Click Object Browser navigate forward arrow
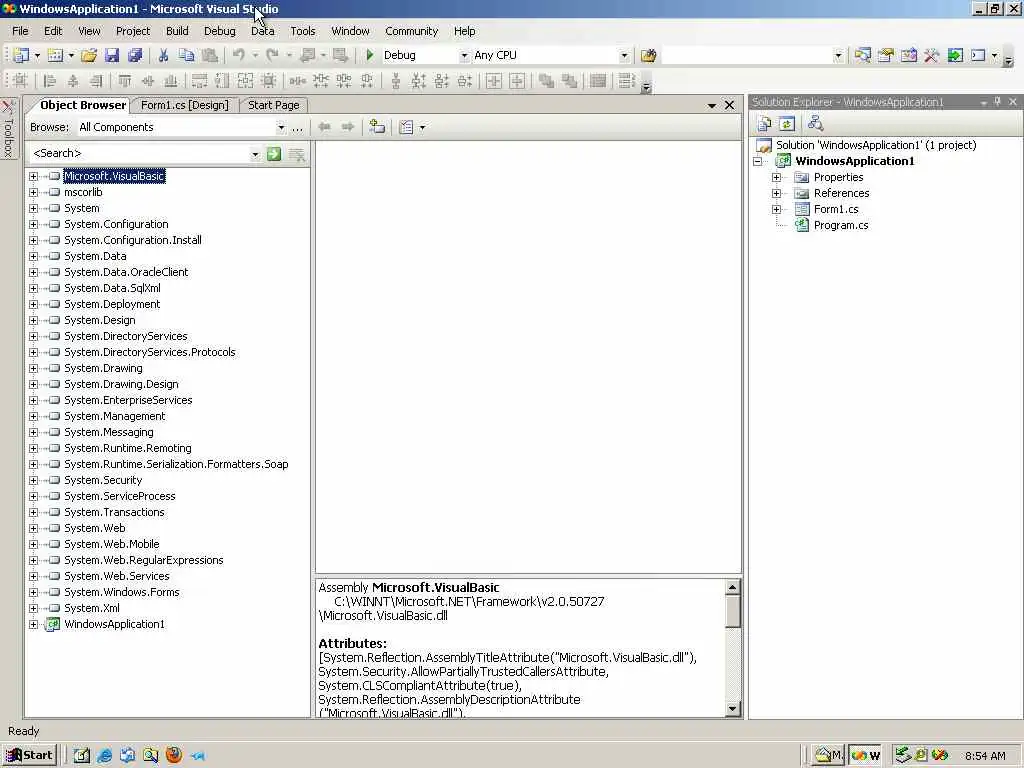The image size is (1024, 768). click(347, 127)
